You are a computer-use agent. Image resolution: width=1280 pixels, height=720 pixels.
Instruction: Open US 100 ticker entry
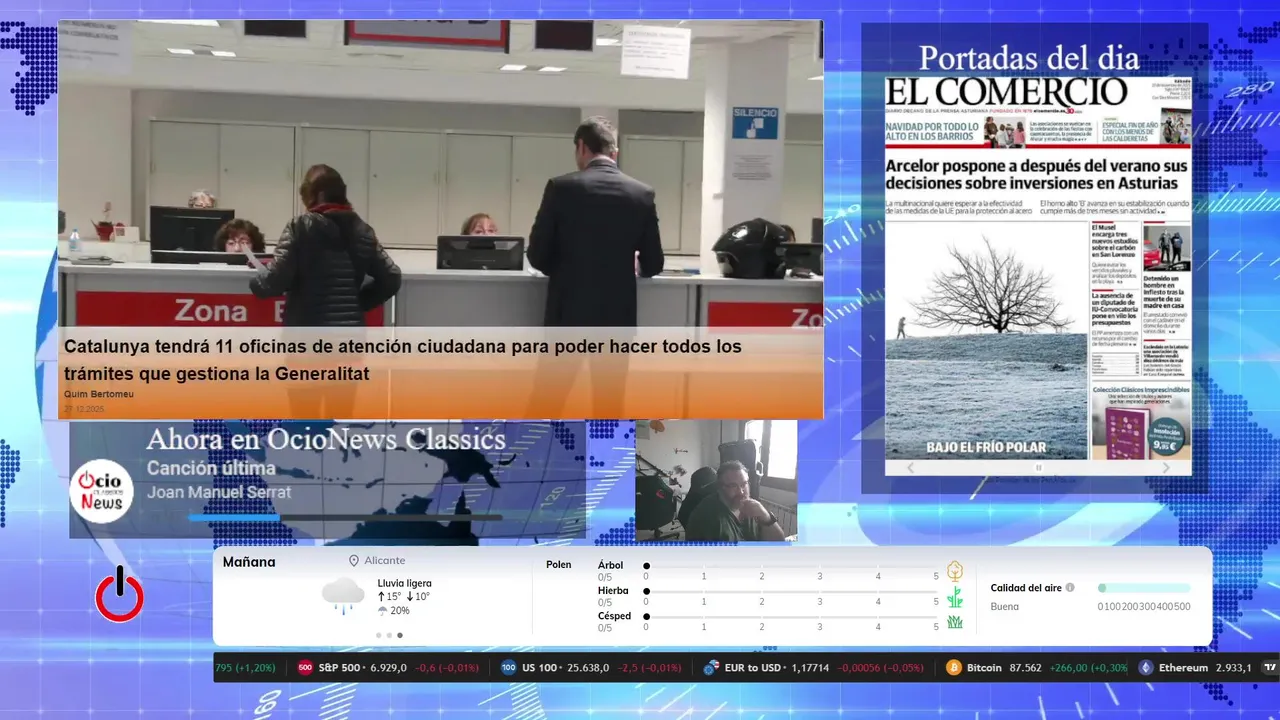point(591,668)
